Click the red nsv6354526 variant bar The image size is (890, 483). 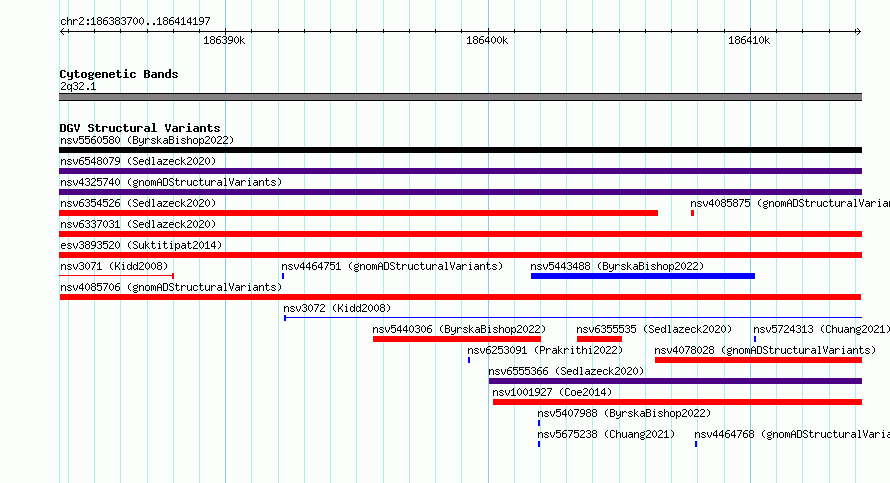coord(359,213)
